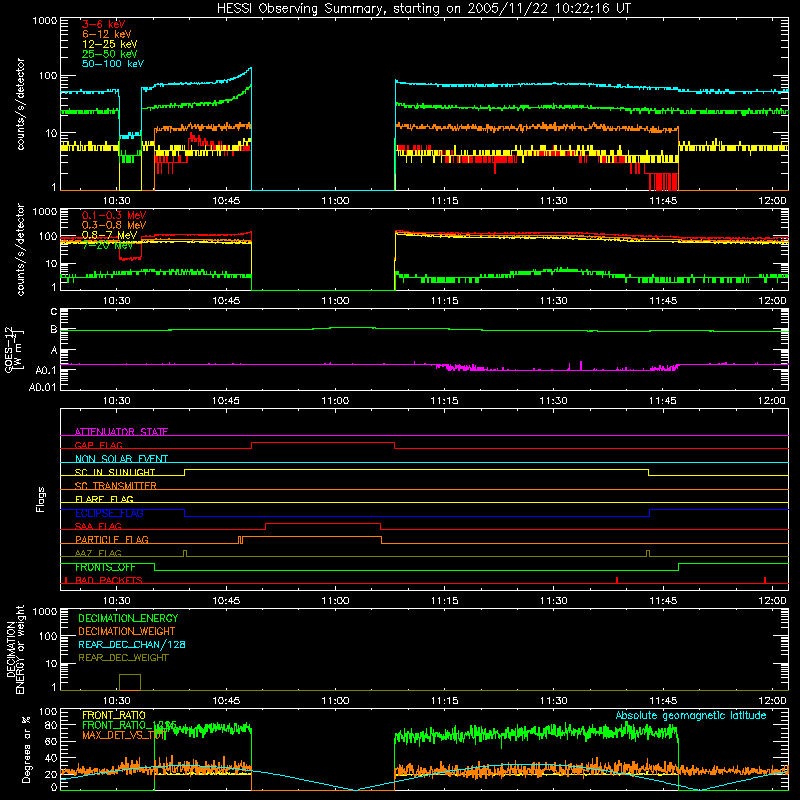Click the DECIMATION_ENERGY legend label
Screen dimensions: 800x800
coord(128,618)
